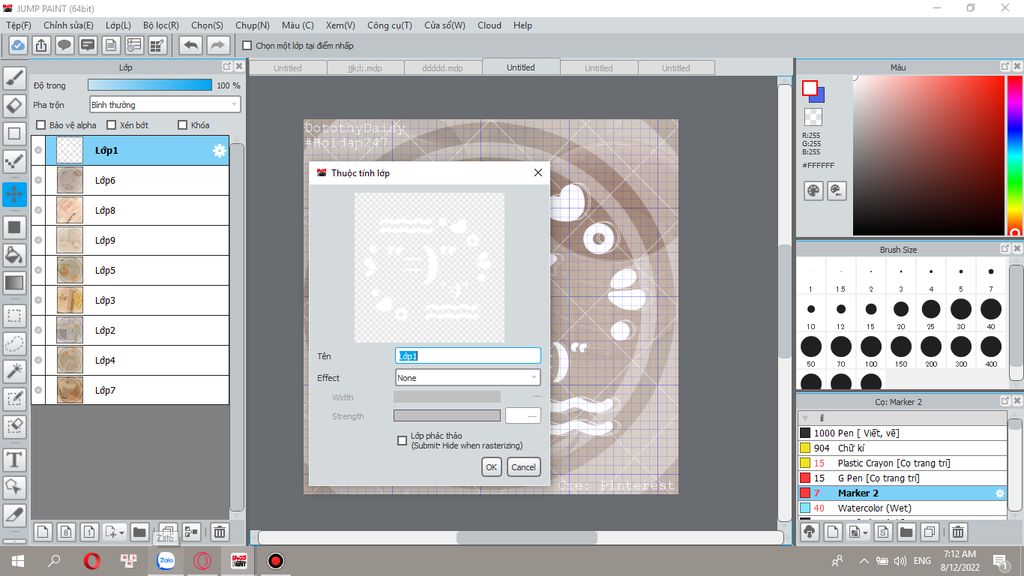1024x576 pixels.
Task: Select the Eyedropper tool
Action: click(x=14, y=515)
